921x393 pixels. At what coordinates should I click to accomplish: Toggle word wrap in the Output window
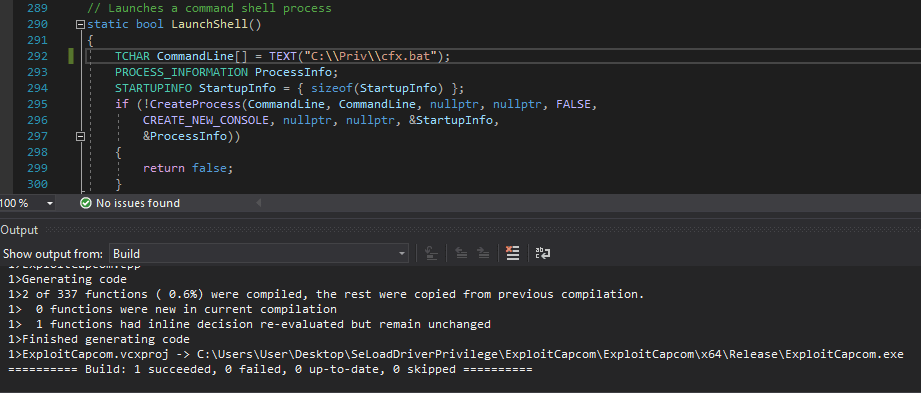click(x=543, y=254)
